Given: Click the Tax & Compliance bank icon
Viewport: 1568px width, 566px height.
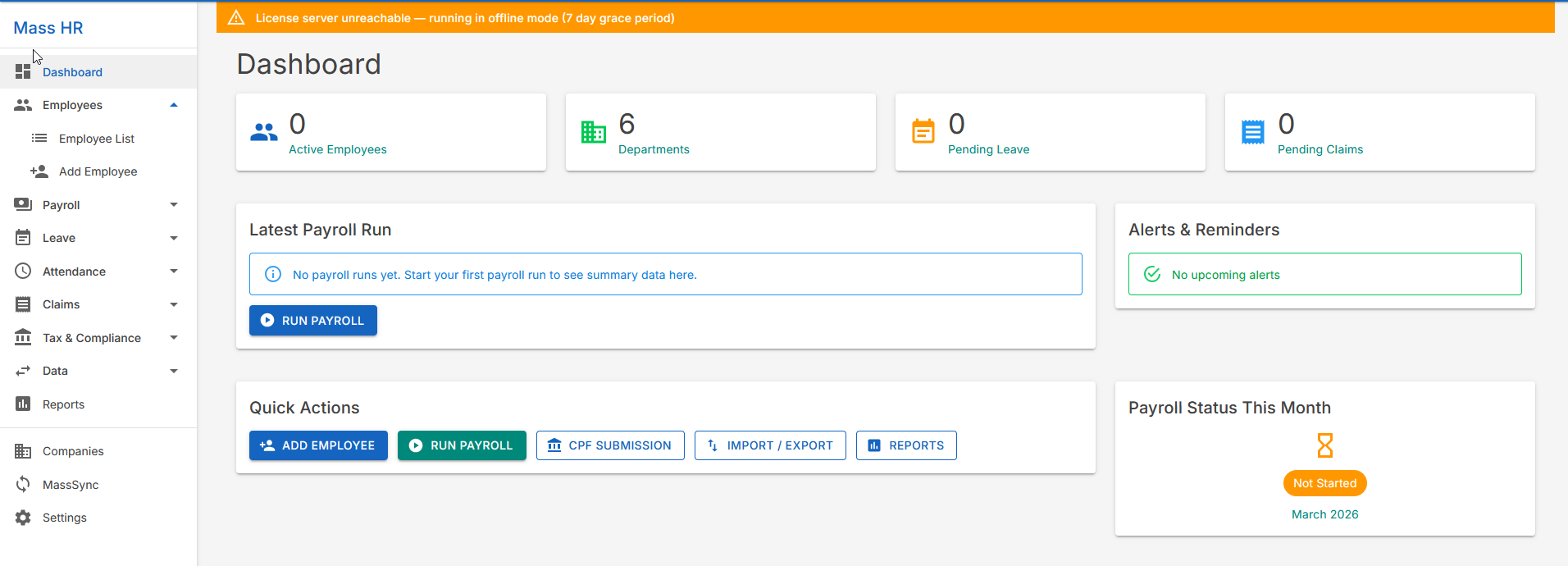Looking at the screenshot, I should pyautogui.click(x=23, y=337).
